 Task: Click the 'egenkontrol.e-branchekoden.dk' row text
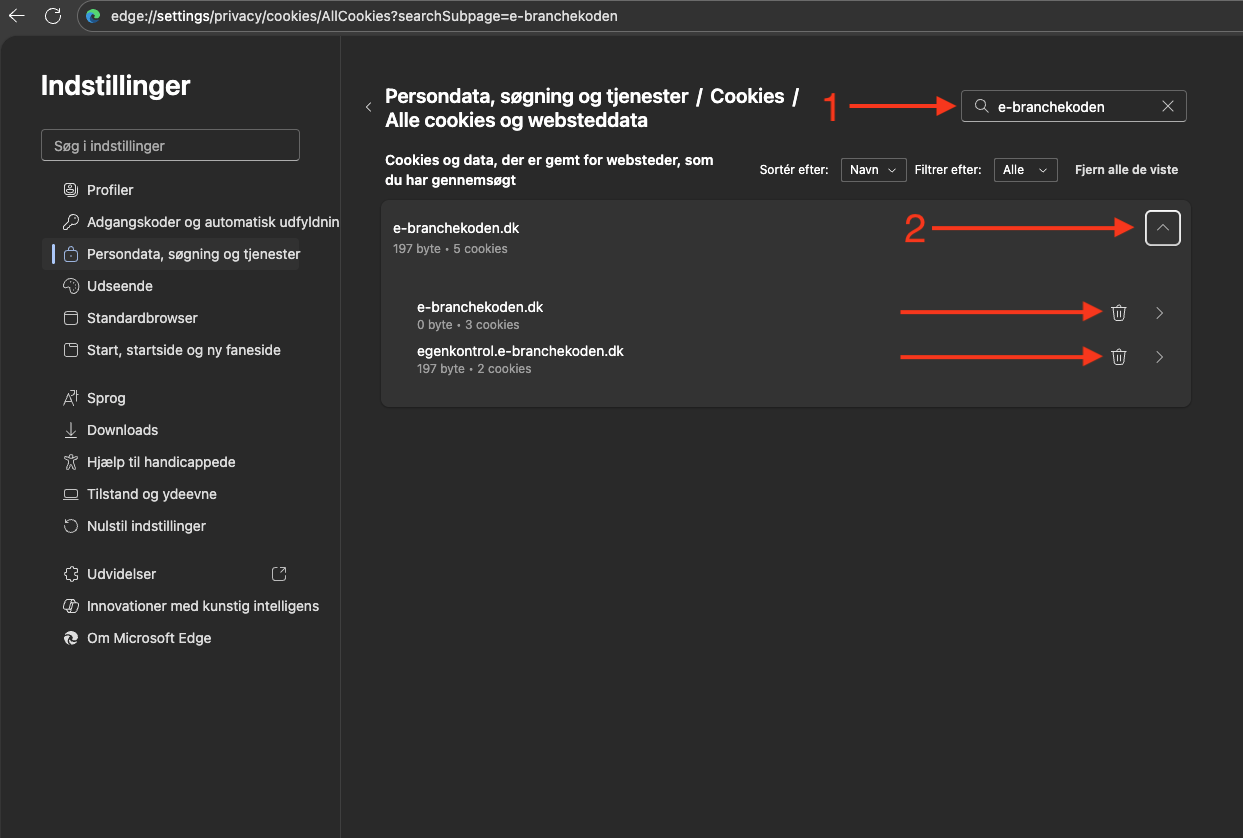(x=520, y=351)
